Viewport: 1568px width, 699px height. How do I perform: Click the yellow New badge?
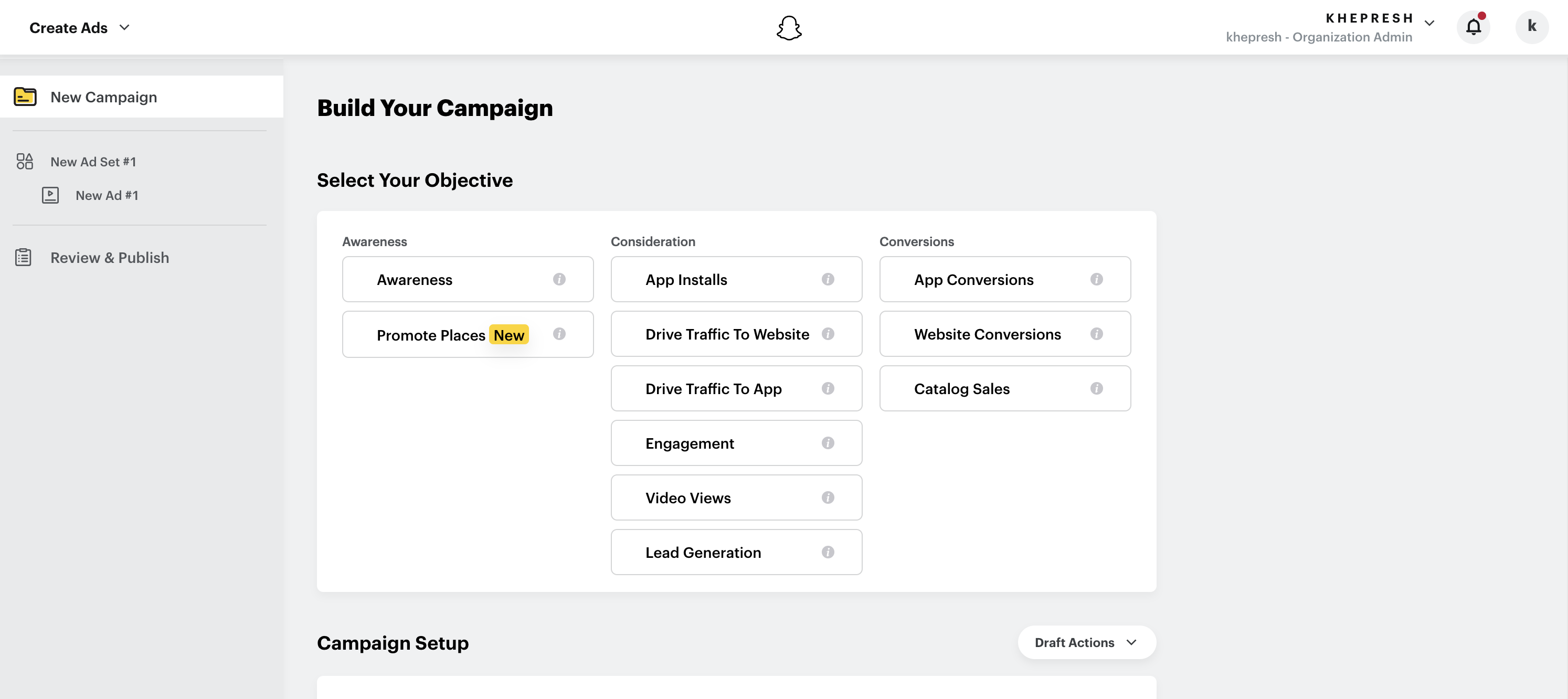(x=508, y=335)
